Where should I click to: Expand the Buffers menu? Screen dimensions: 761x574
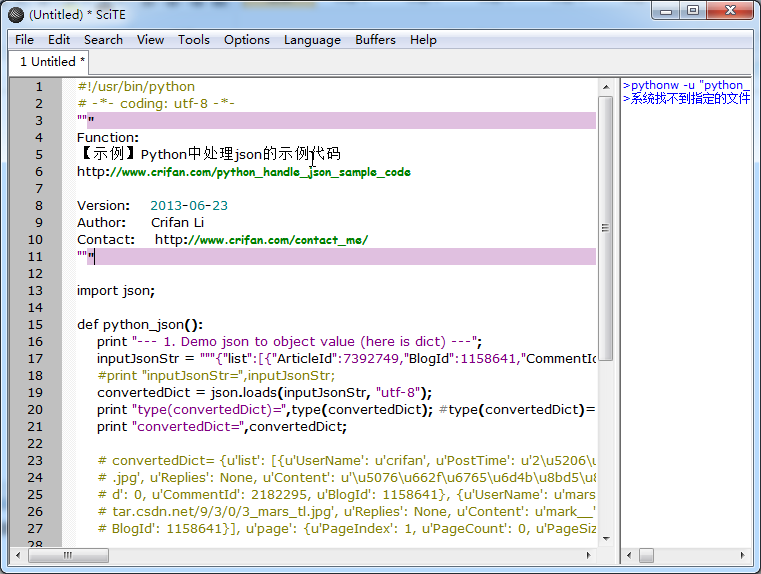[375, 40]
